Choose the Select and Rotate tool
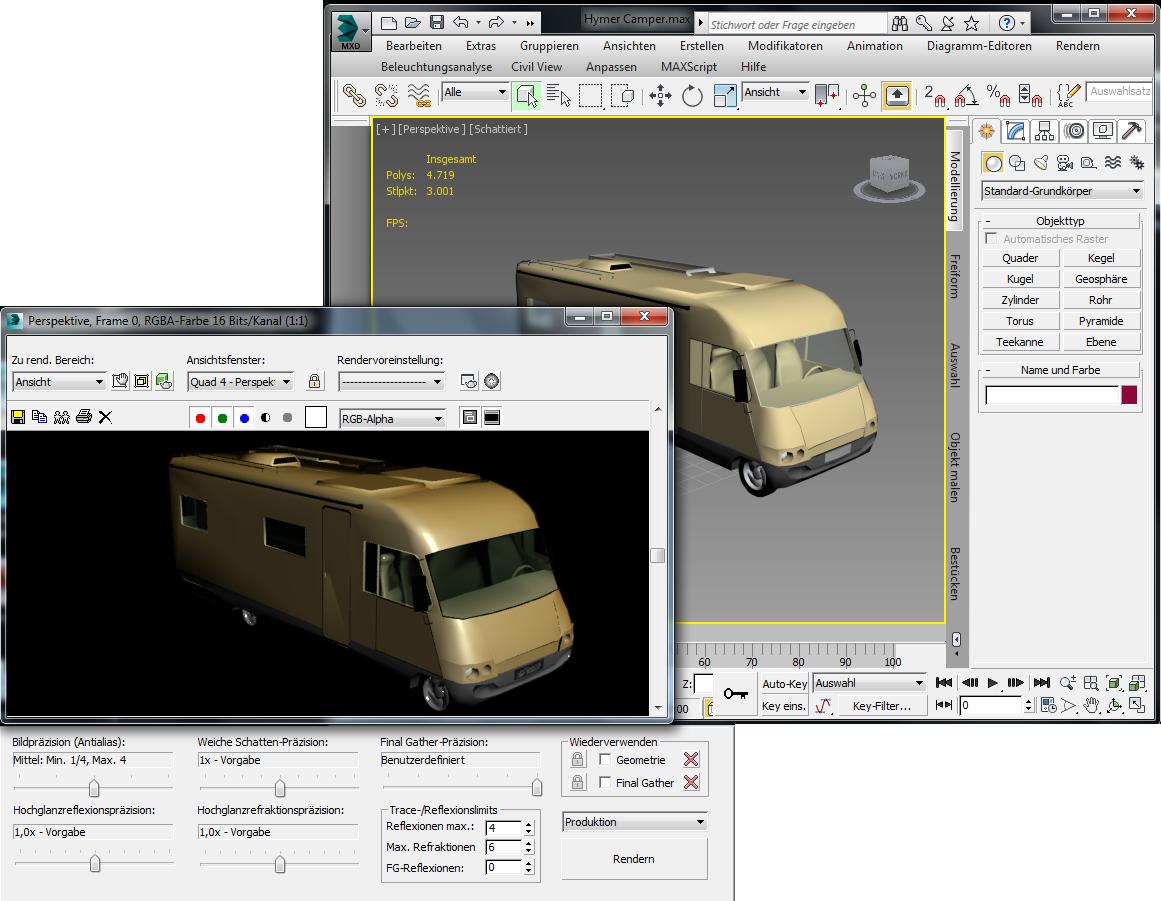 click(692, 96)
